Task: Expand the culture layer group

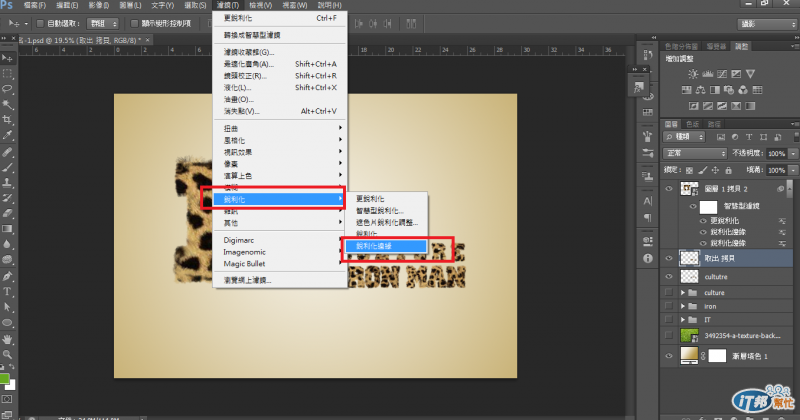Action: 683,292
